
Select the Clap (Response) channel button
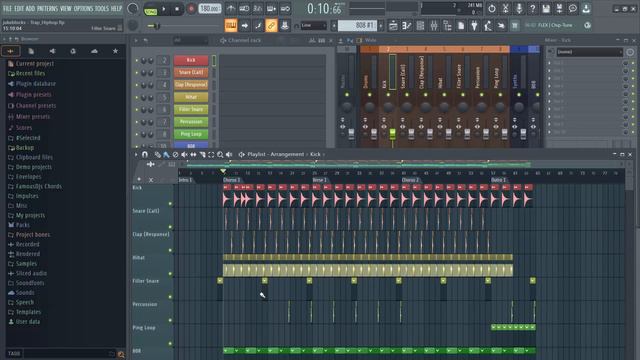click(x=191, y=84)
